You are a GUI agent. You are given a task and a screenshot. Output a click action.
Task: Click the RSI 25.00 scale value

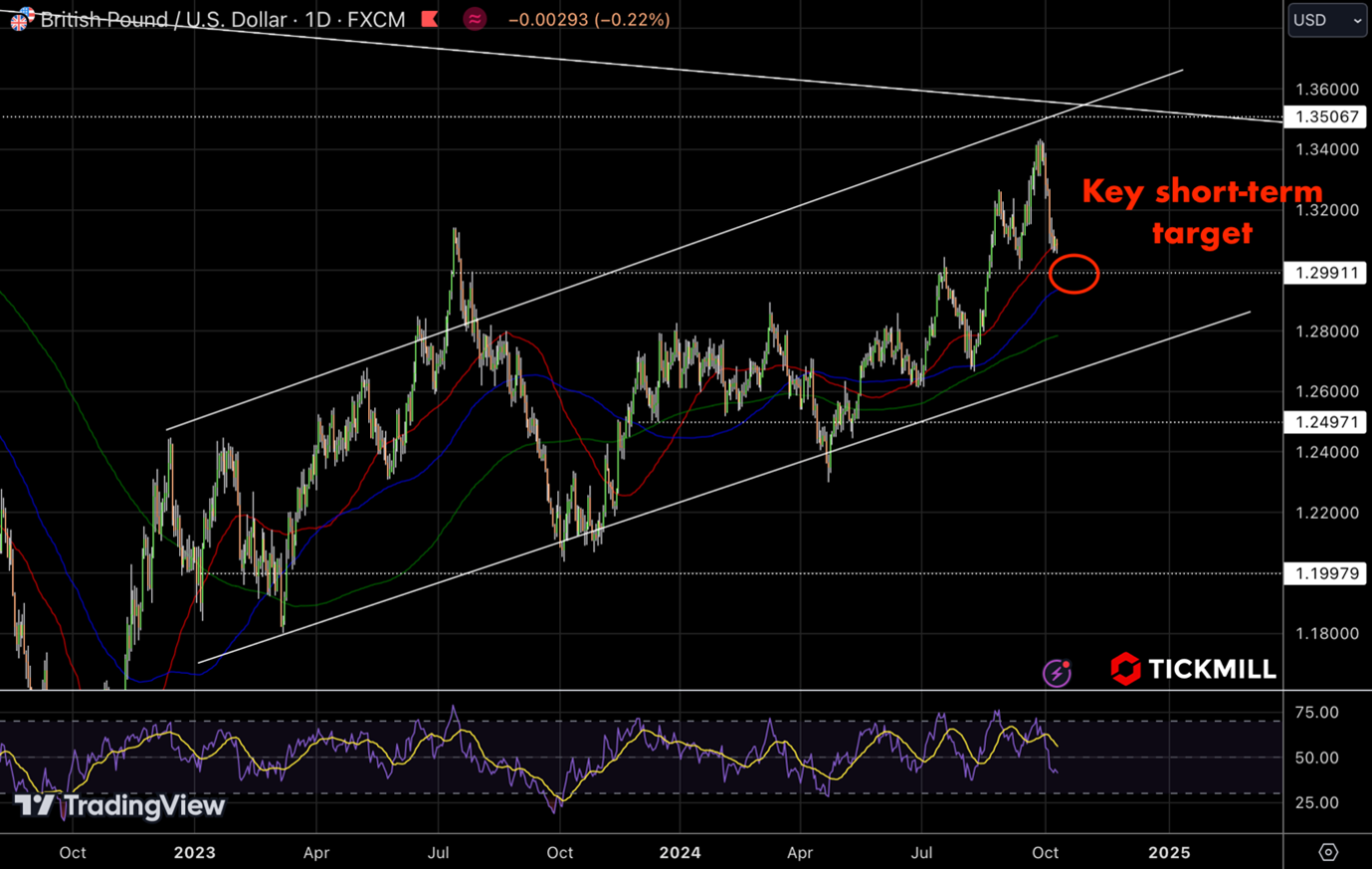1317,802
